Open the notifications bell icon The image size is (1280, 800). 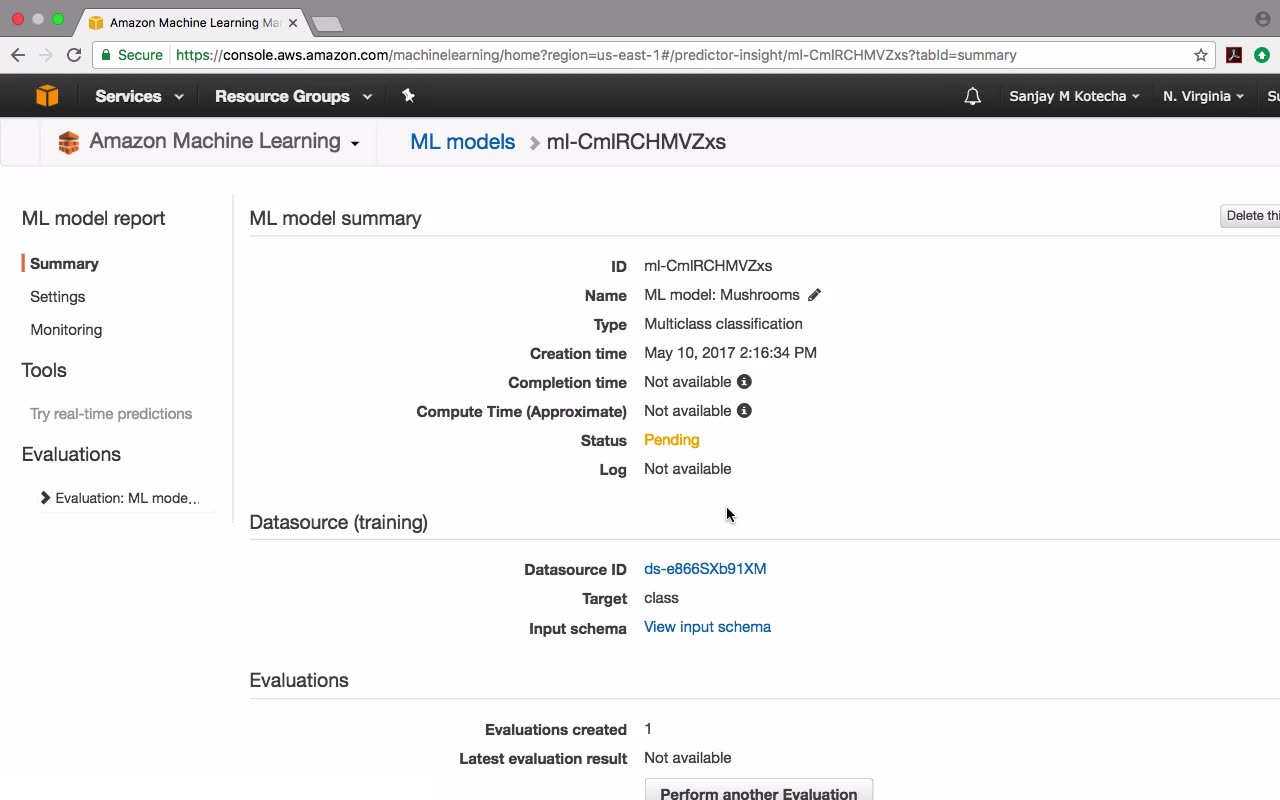coord(972,96)
